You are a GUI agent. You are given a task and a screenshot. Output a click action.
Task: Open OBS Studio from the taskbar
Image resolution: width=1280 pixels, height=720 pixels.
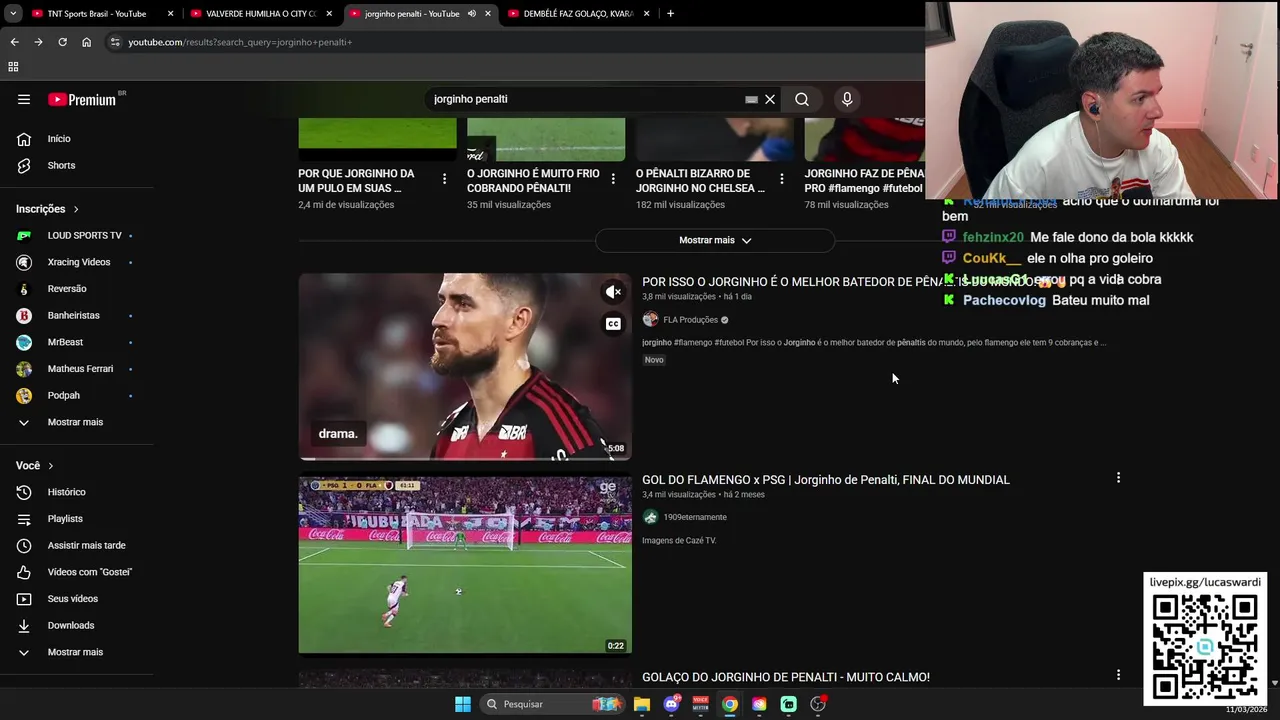click(818, 704)
